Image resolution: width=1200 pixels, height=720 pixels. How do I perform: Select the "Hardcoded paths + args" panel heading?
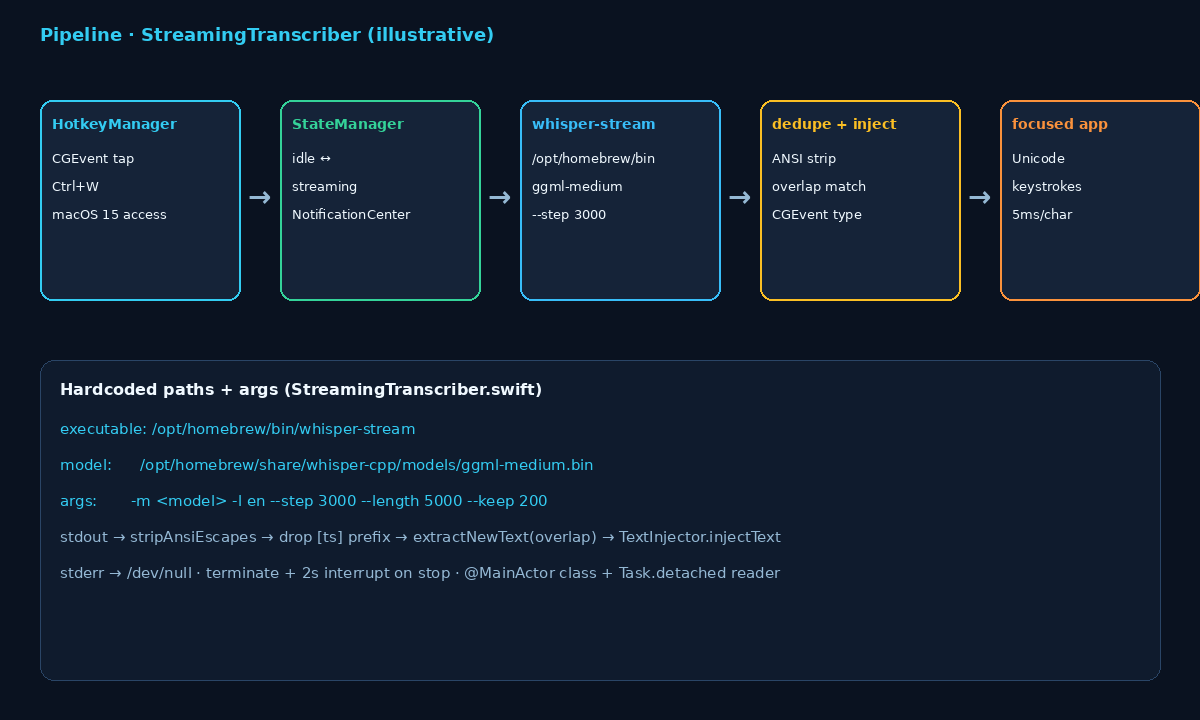(301, 390)
